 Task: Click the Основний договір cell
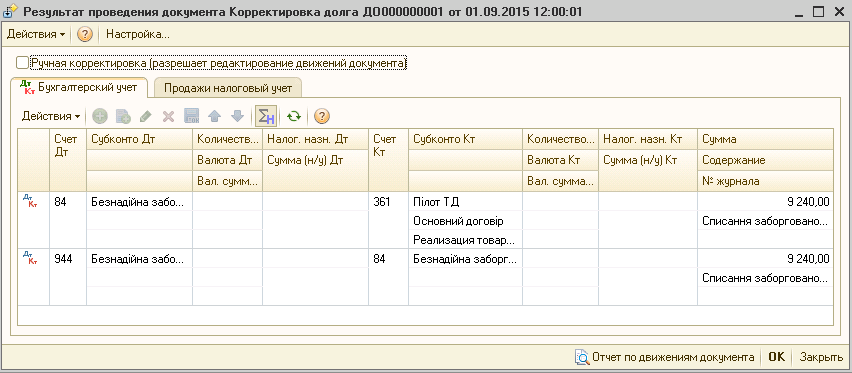[465, 221]
